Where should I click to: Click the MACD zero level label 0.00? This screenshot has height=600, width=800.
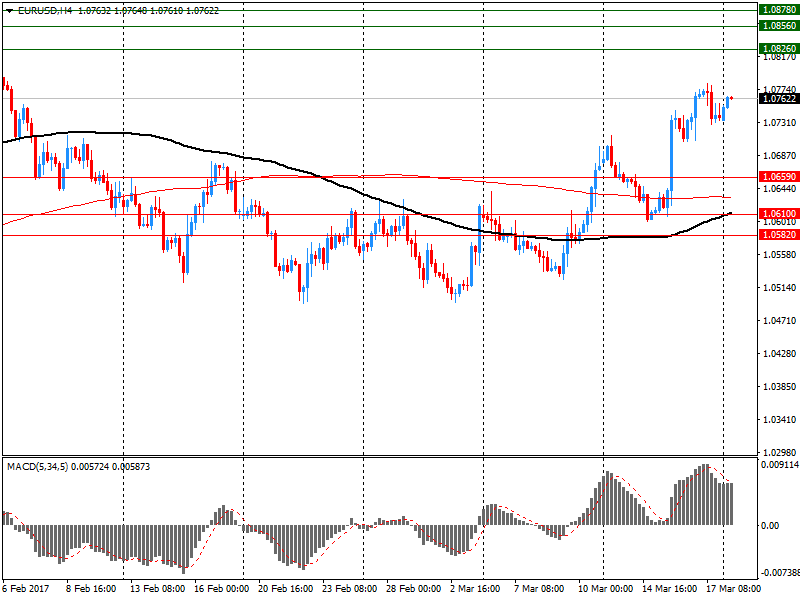(769, 526)
